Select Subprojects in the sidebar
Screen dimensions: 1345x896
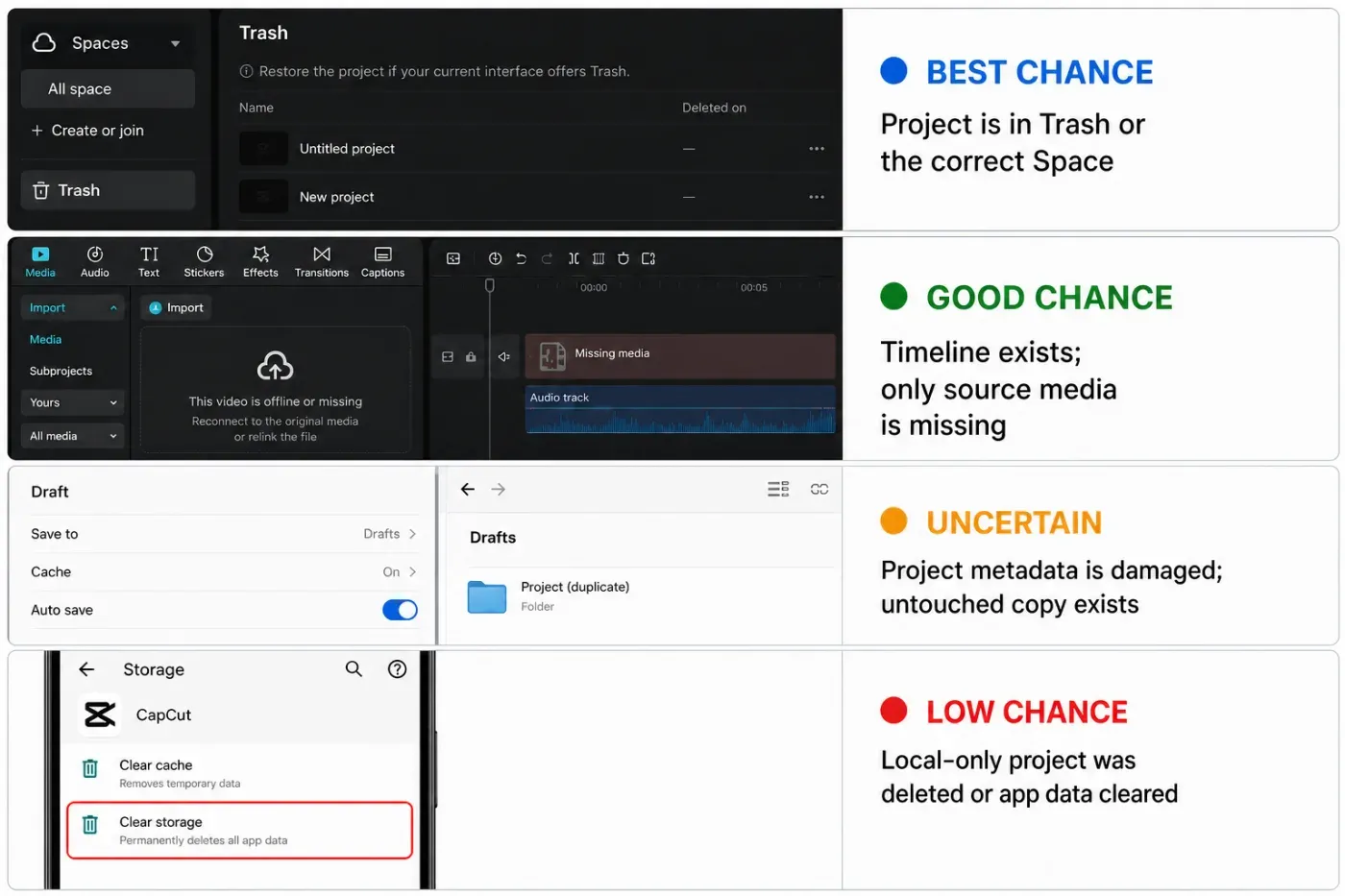[x=61, y=372]
